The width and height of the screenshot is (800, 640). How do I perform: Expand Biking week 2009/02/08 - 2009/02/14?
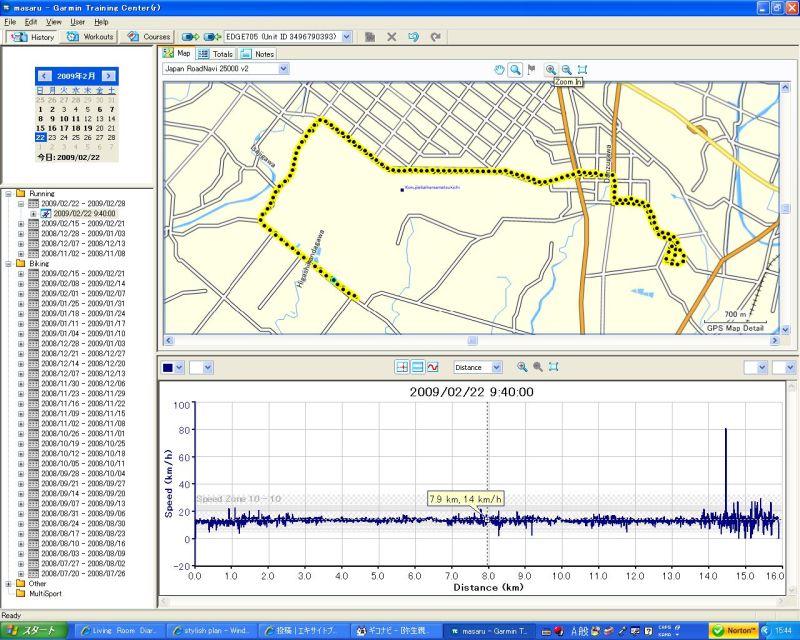point(21,284)
